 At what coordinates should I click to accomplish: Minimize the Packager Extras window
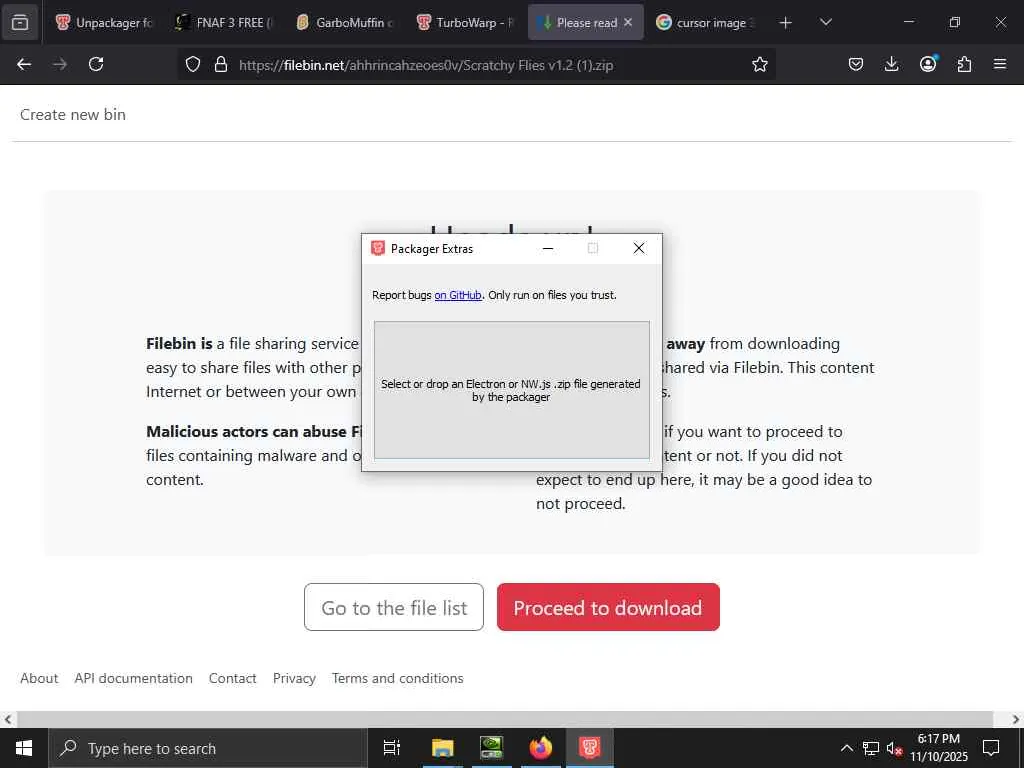(548, 248)
